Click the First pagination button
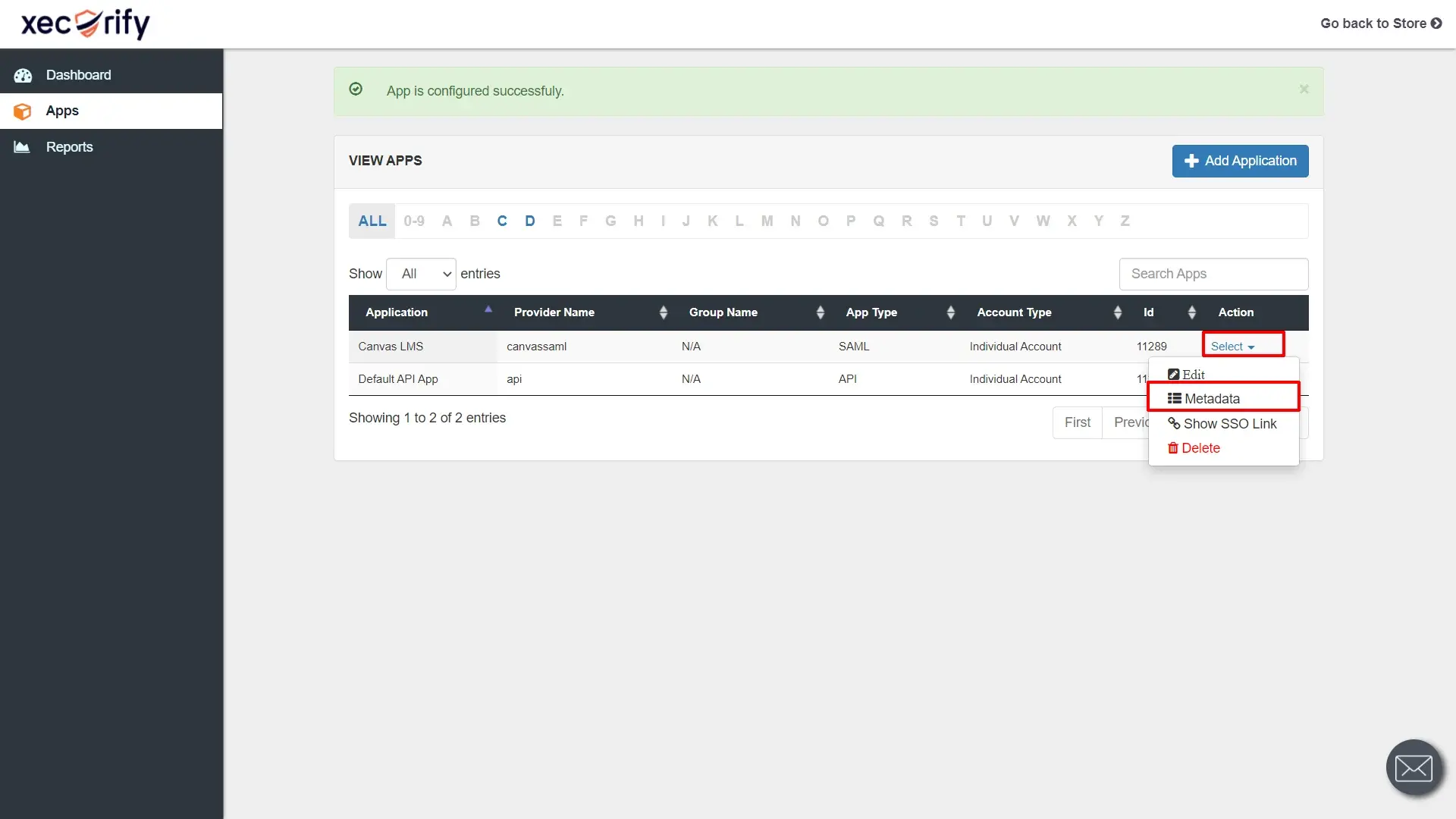Viewport: 1456px width, 819px height. [x=1078, y=422]
